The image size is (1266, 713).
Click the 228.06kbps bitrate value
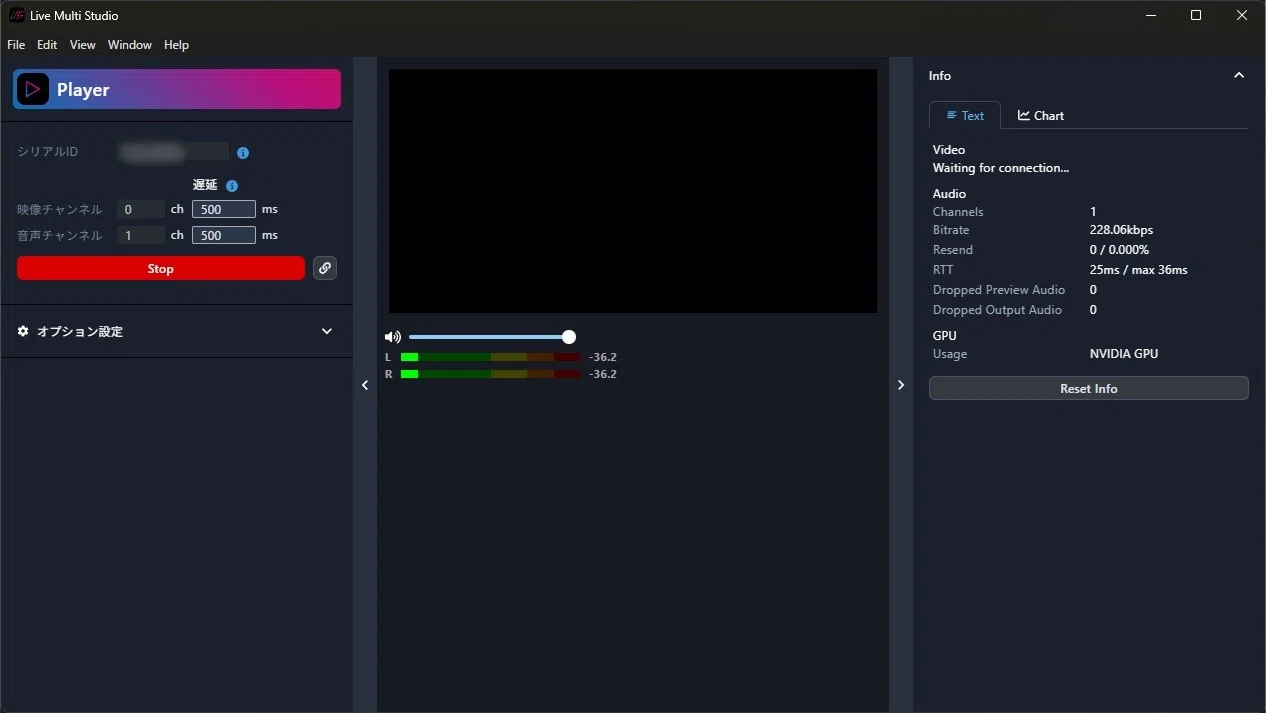click(x=1121, y=230)
